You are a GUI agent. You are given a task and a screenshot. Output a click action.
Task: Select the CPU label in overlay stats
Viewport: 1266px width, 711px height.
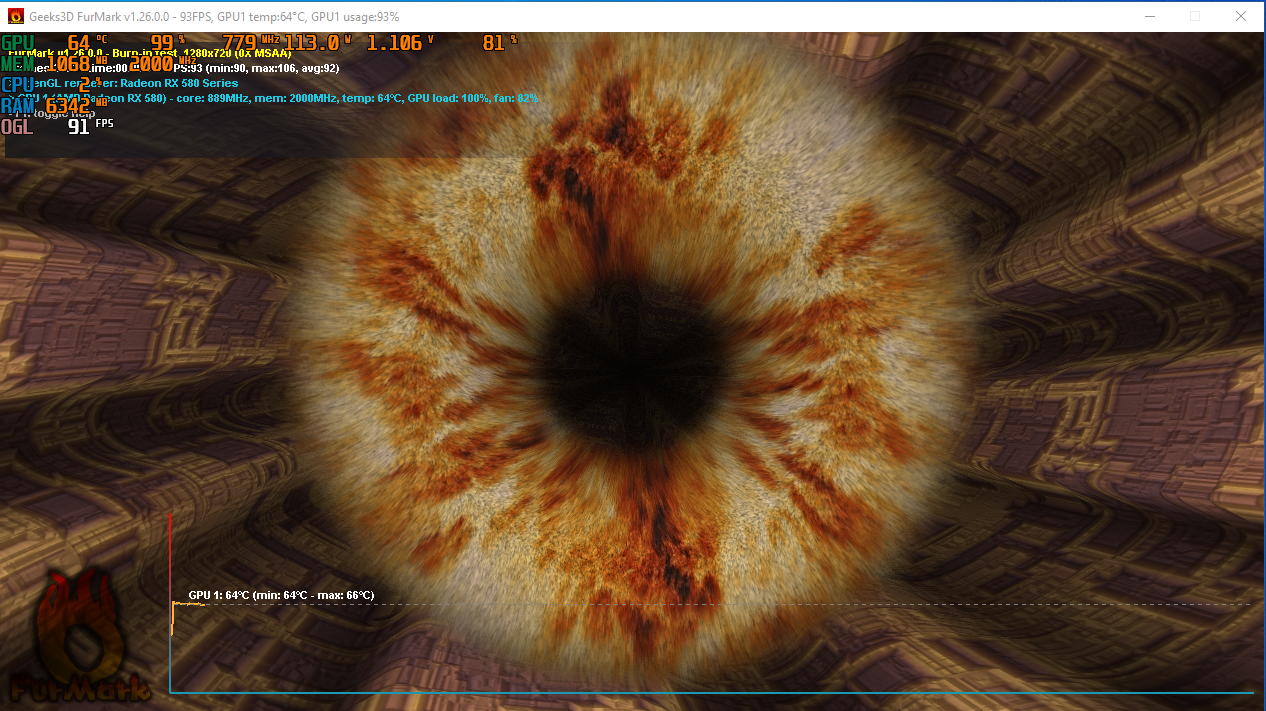point(16,84)
